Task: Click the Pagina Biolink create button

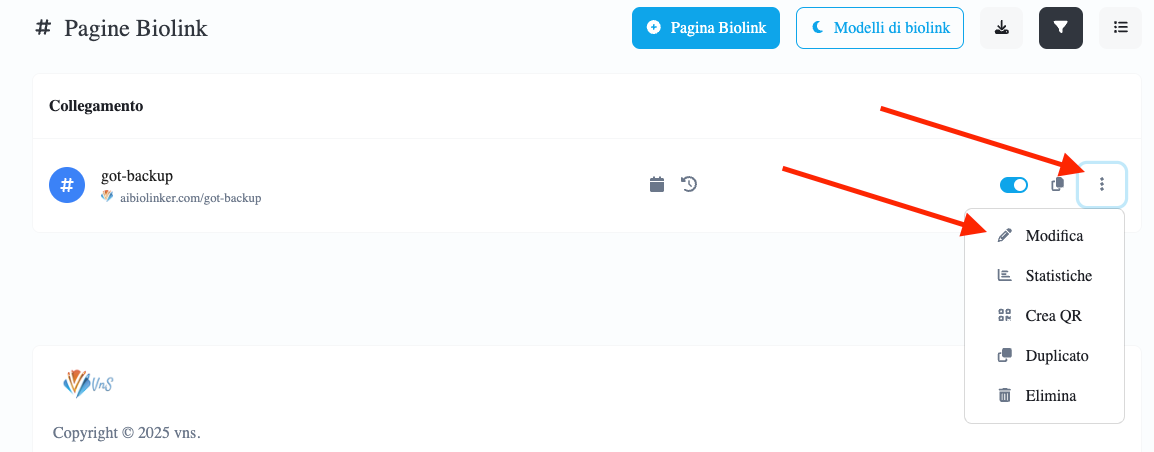Action: point(706,28)
